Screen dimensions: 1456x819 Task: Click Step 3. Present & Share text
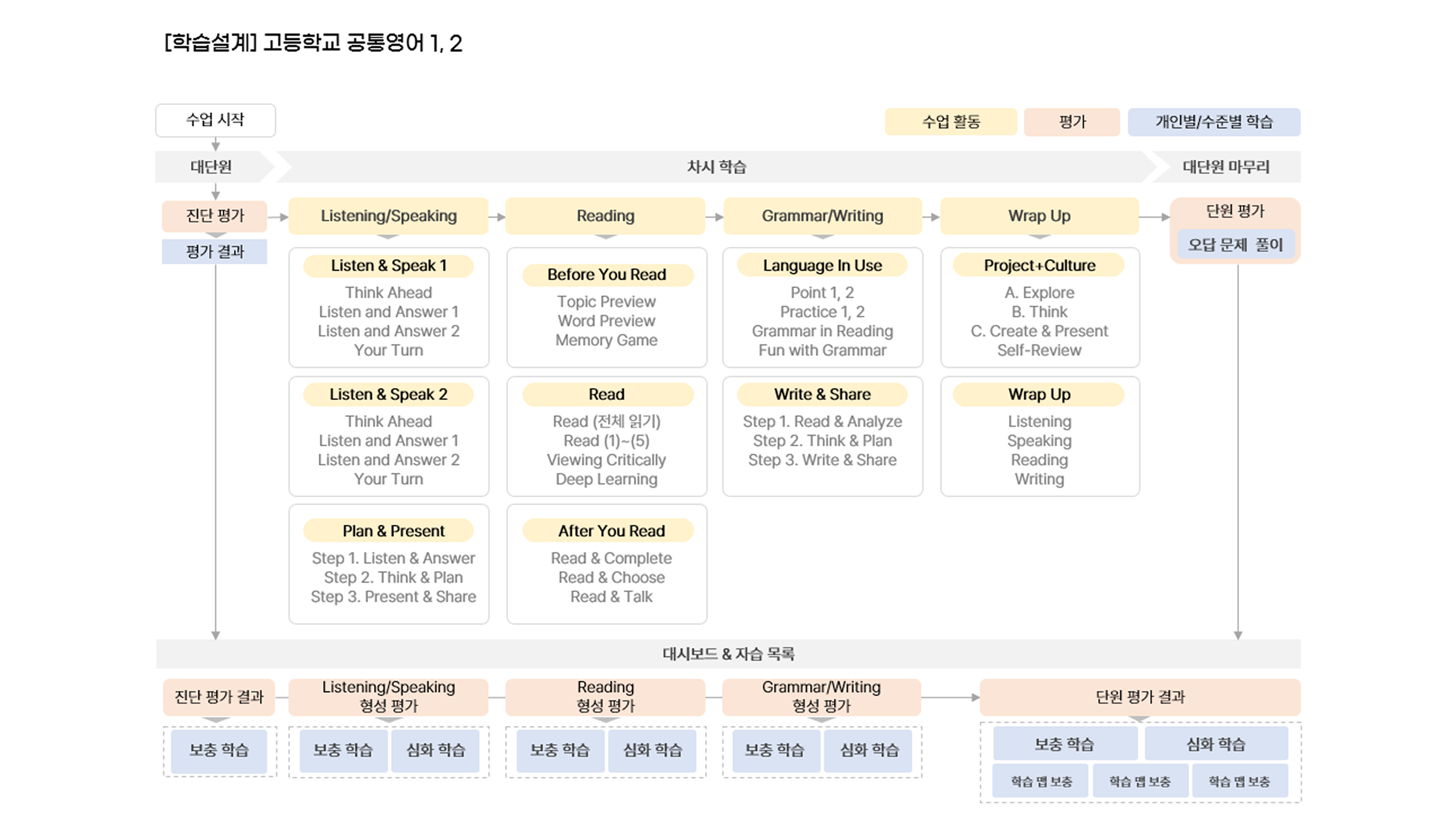pos(393,597)
